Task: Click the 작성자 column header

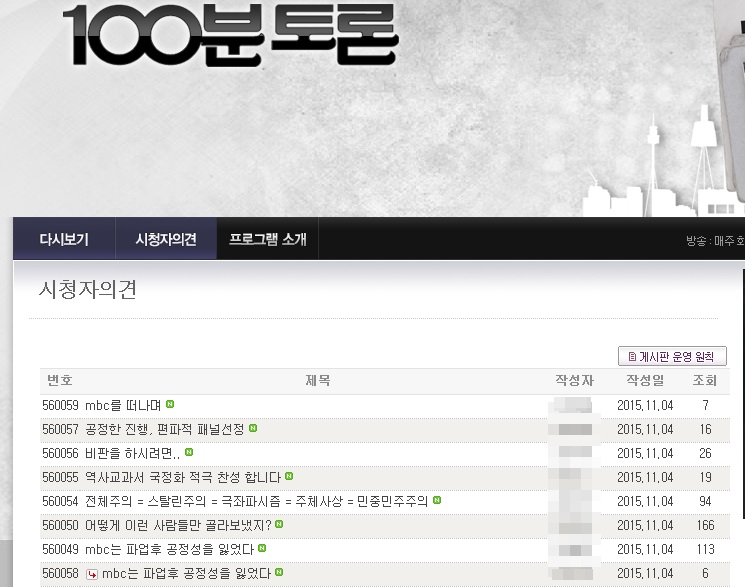Action: [574, 380]
